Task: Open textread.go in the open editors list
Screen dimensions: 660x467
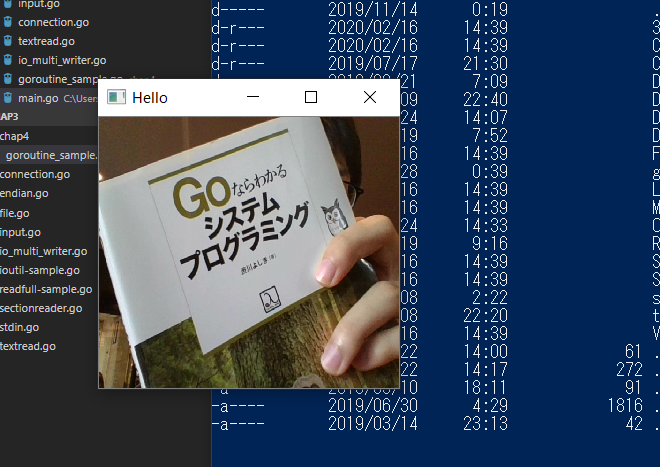Action: 46,41
